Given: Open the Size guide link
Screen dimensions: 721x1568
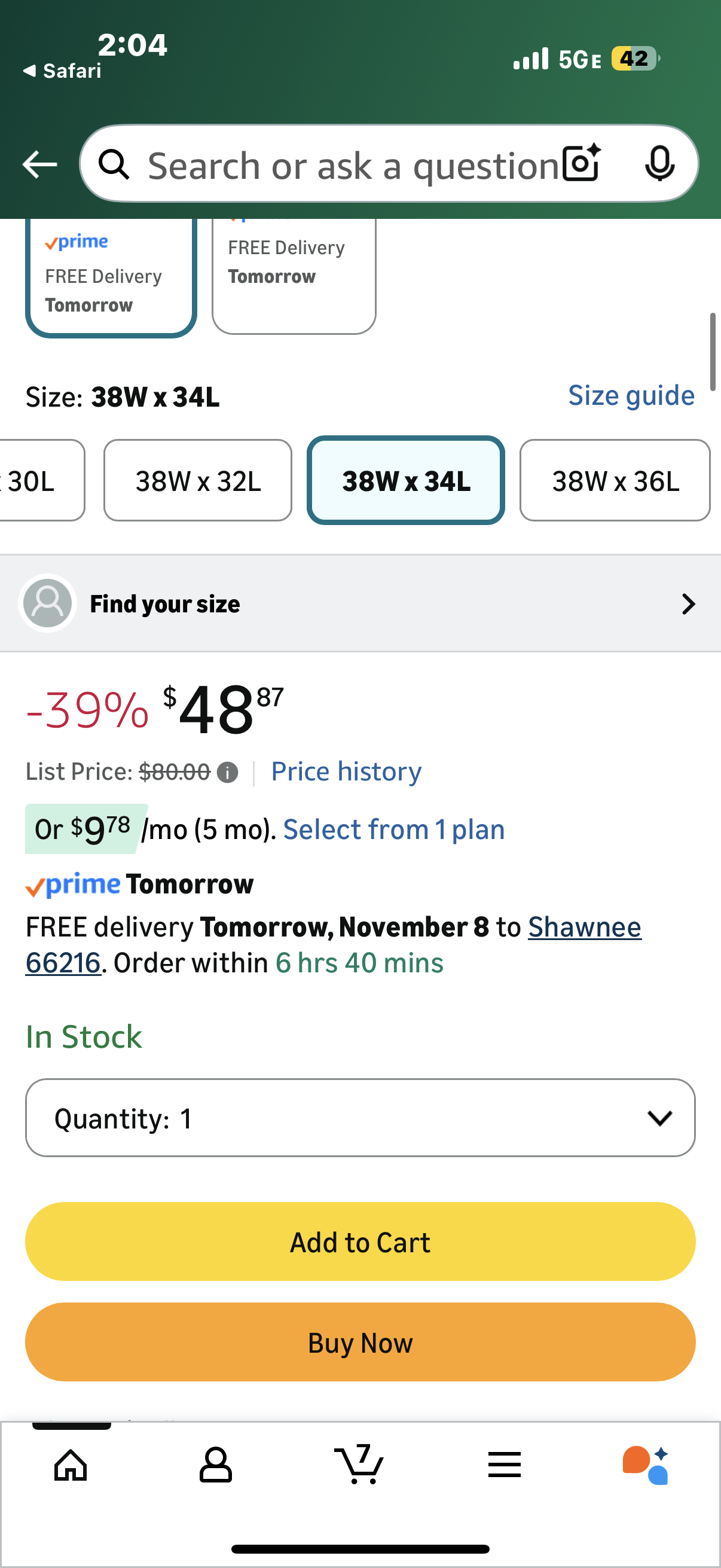Looking at the screenshot, I should pyautogui.click(x=631, y=396).
